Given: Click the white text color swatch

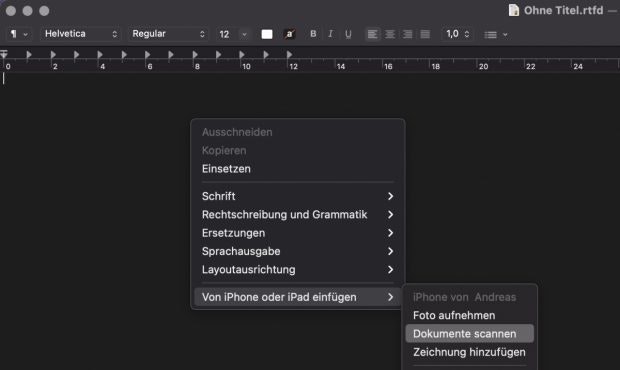Looking at the screenshot, I should pyautogui.click(x=267, y=34).
